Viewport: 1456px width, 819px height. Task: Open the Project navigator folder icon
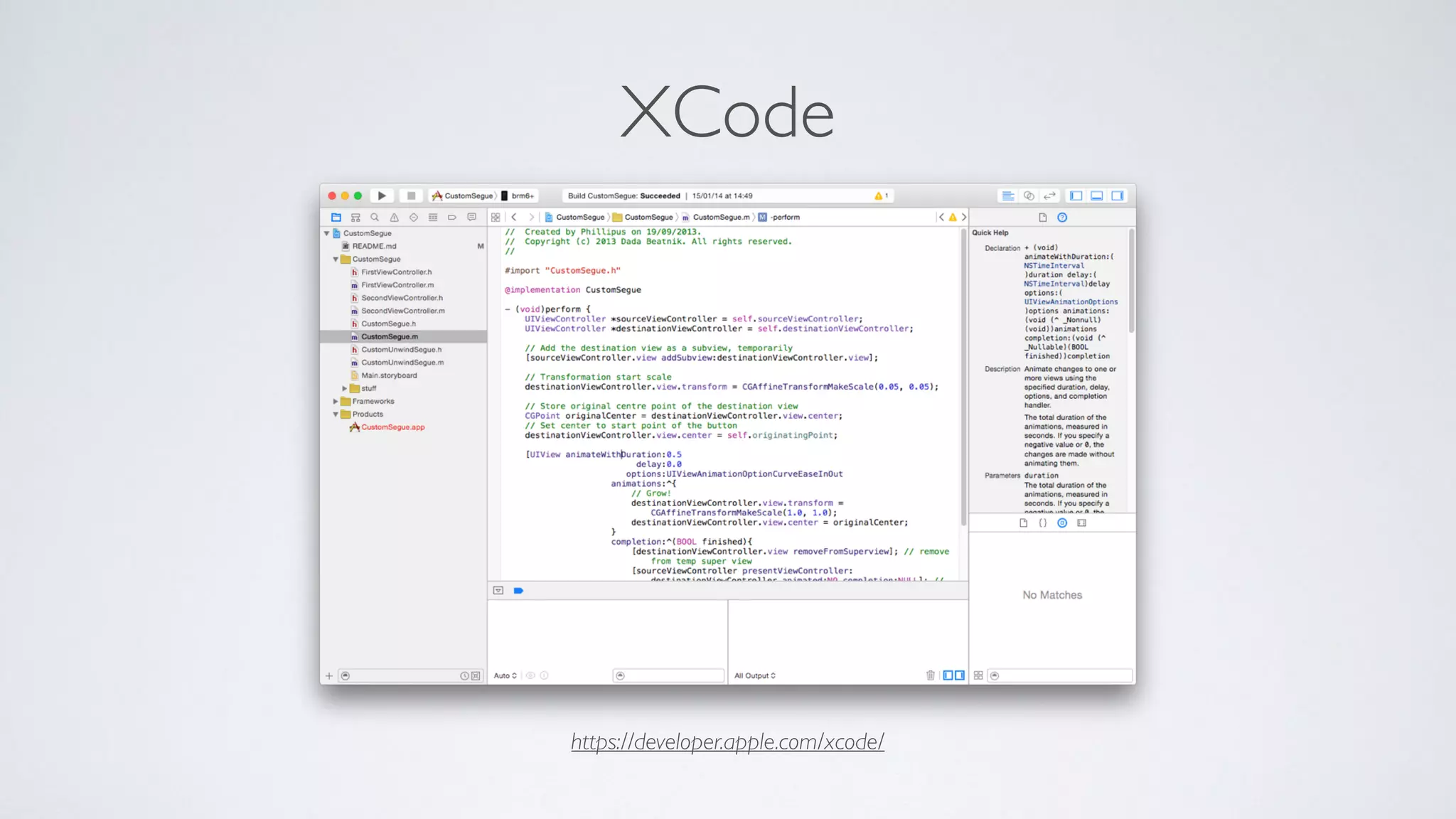336,218
